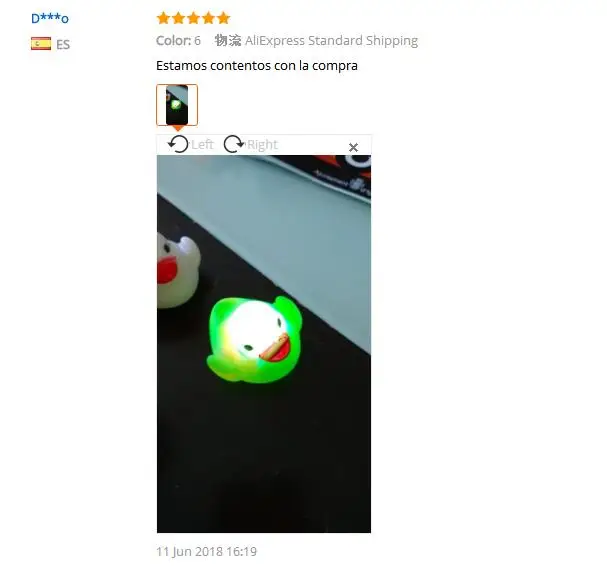Click the fourth orange rating star
607x573 pixels.
[x=208, y=18]
